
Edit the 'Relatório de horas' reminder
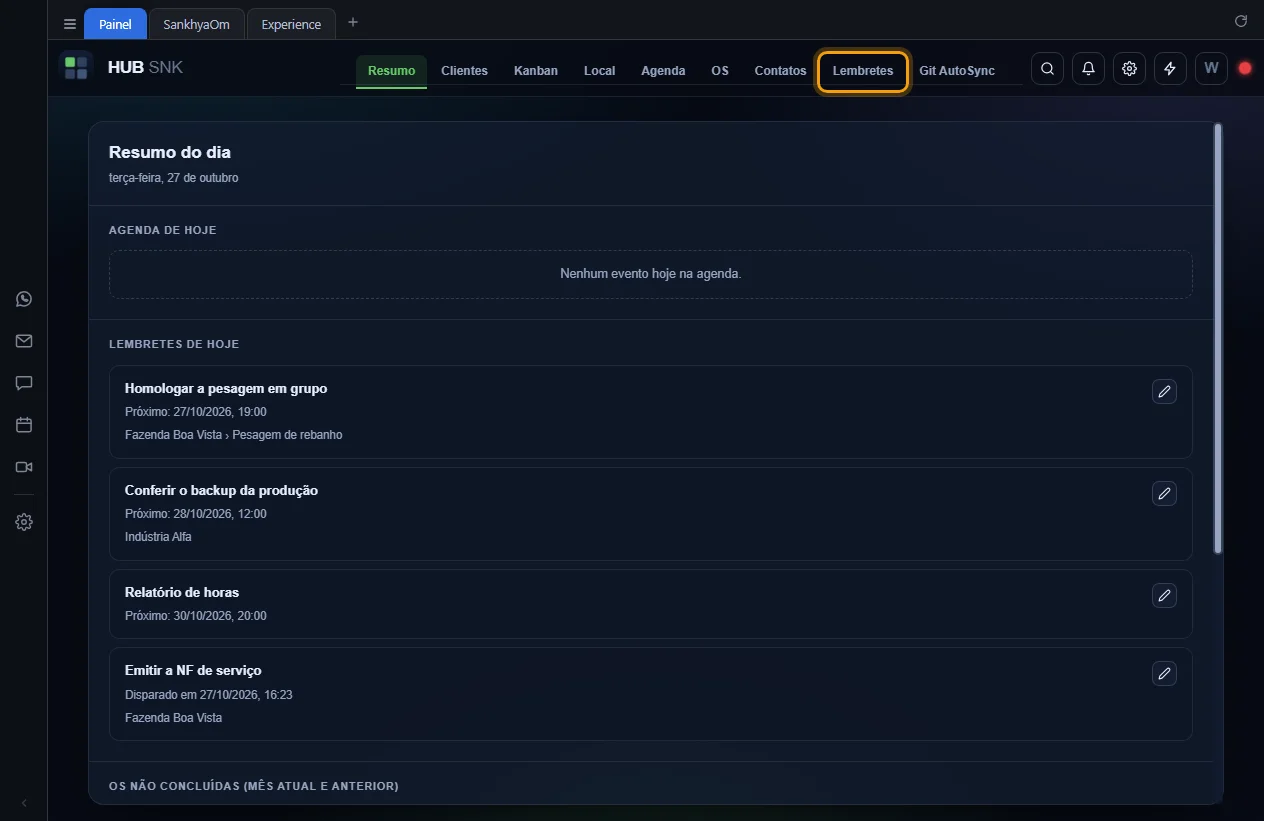[1164, 596]
